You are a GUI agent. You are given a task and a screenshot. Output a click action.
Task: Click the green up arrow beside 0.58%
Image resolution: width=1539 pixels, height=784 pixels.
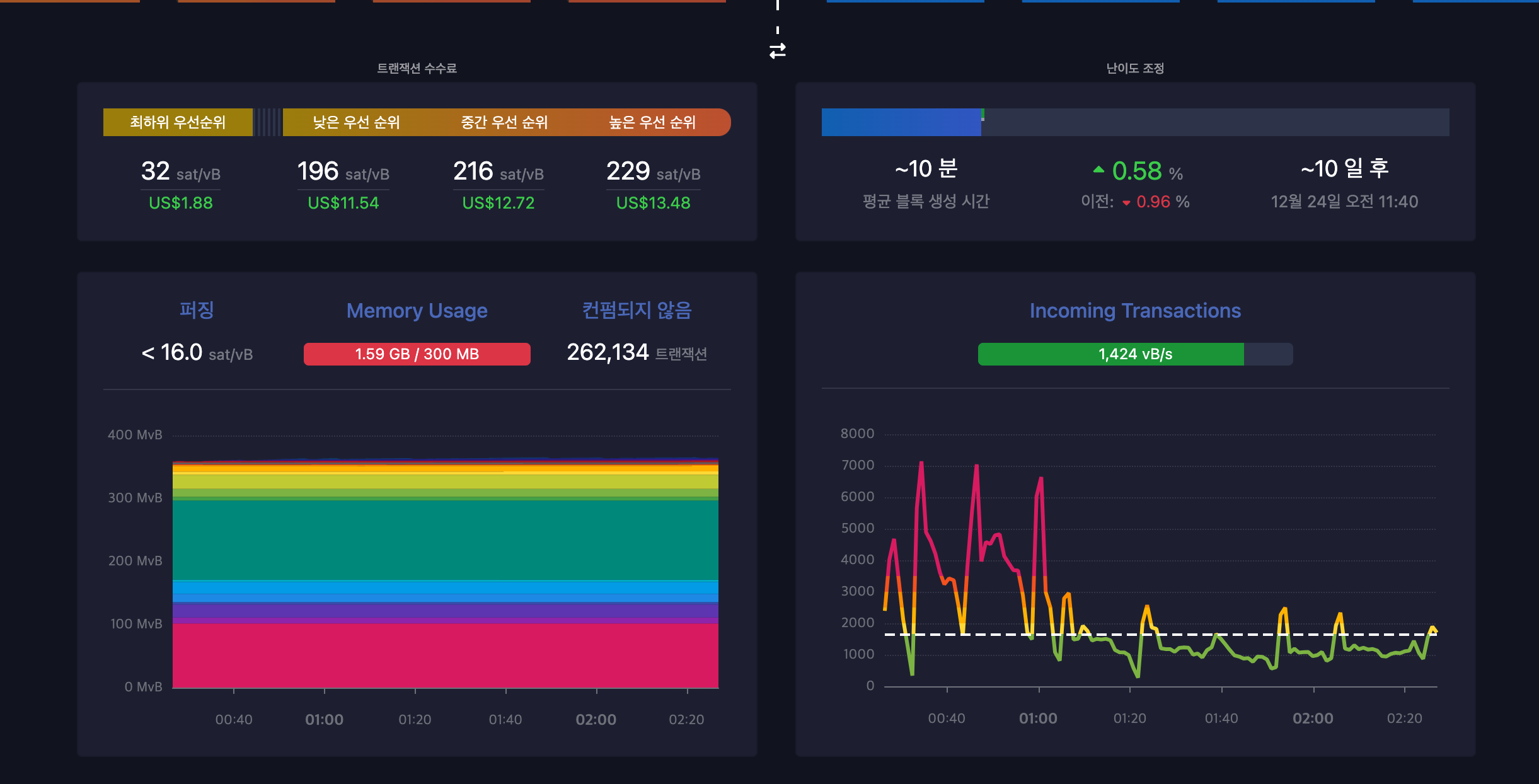tap(1098, 169)
